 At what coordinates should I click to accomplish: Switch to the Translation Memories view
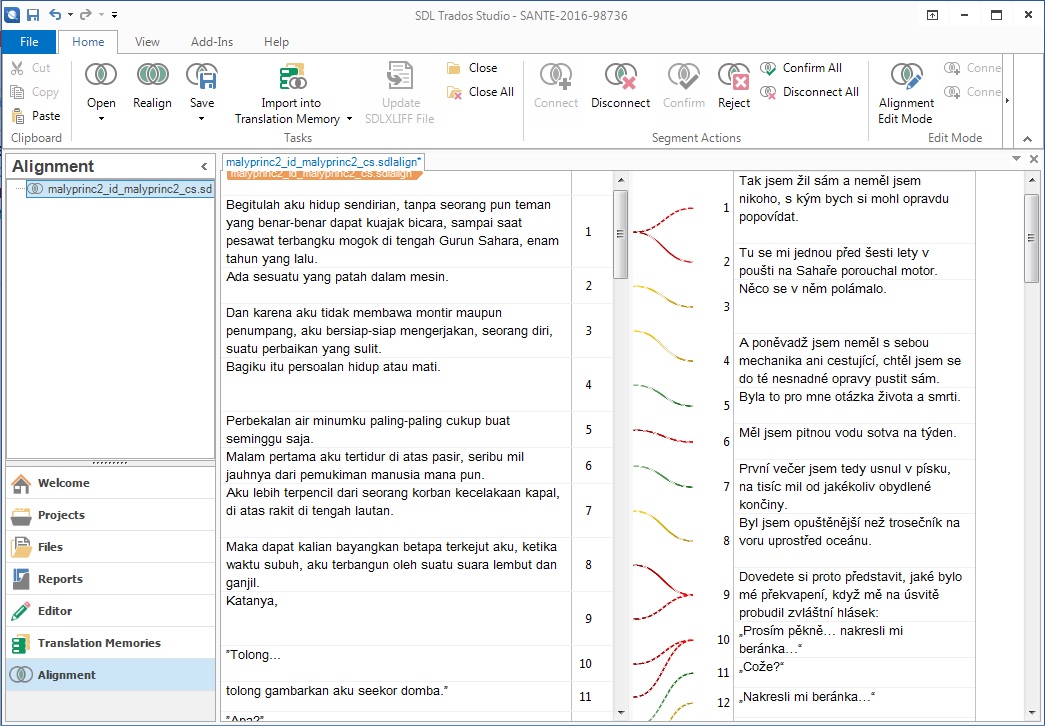pos(111,643)
